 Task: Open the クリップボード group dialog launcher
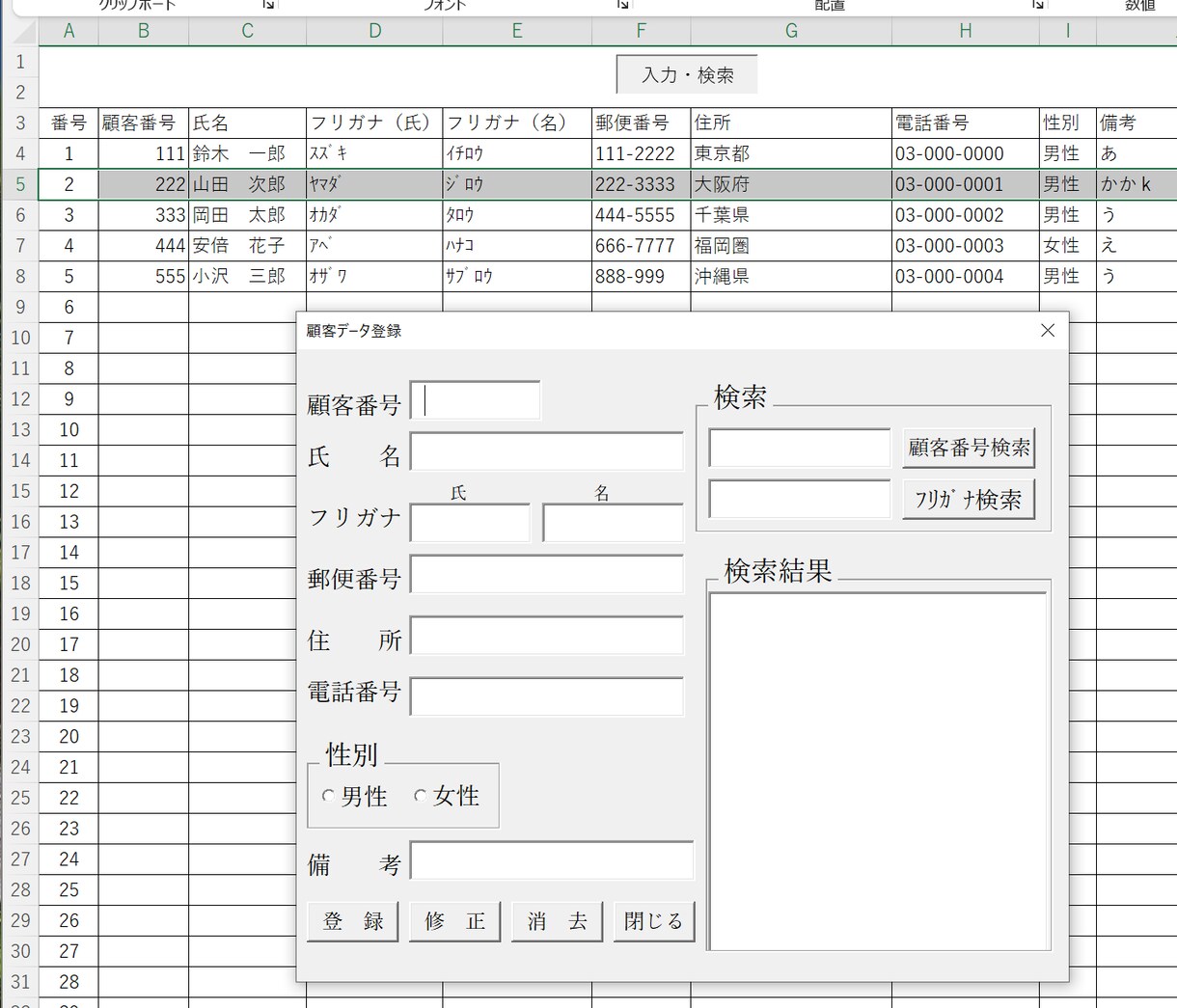pyautogui.click(x=269, y=5)
